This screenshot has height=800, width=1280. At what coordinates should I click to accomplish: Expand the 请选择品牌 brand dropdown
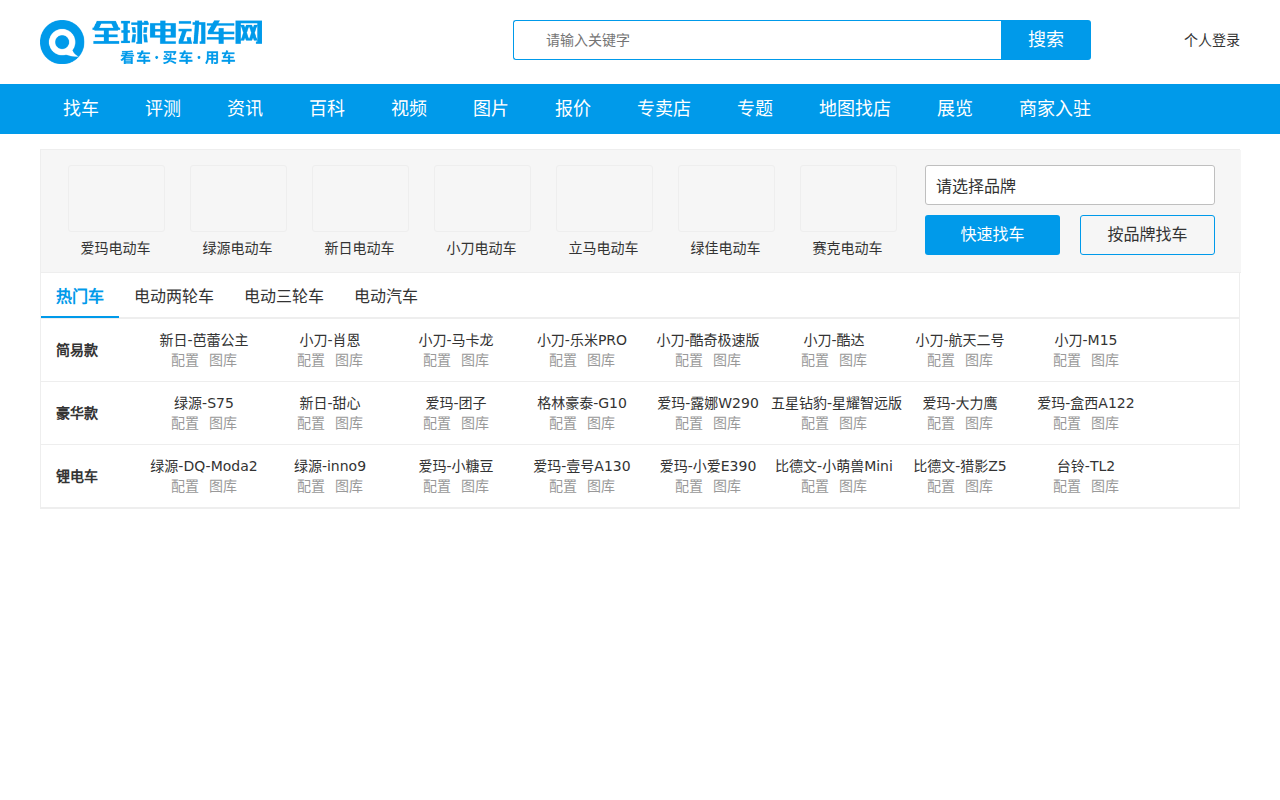pos(1070,185)
